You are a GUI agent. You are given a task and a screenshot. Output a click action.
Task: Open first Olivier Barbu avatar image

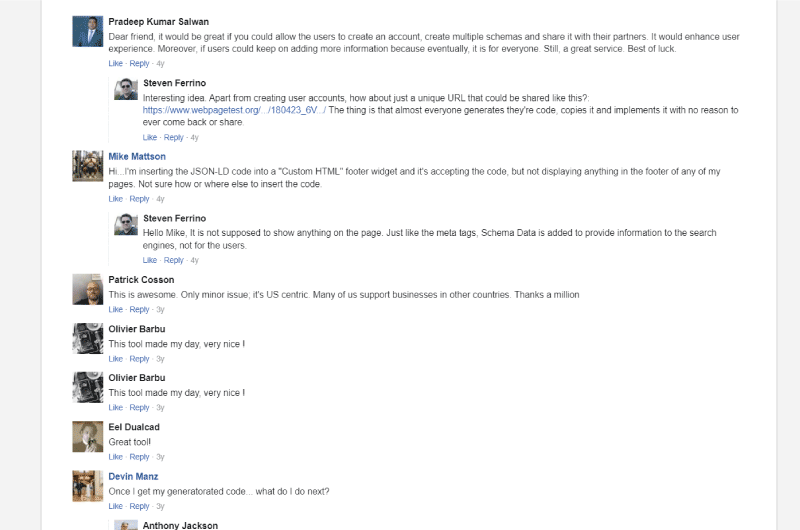point(88,338)
